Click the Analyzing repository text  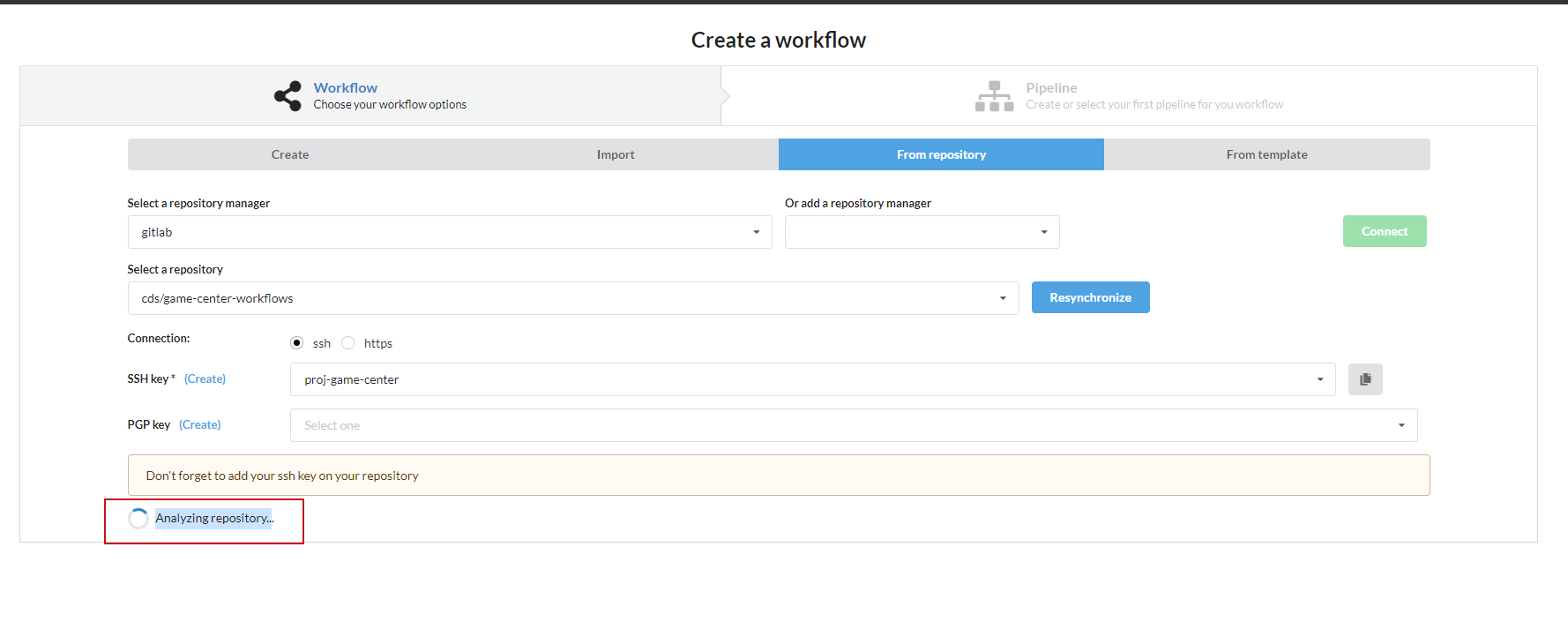214,518
